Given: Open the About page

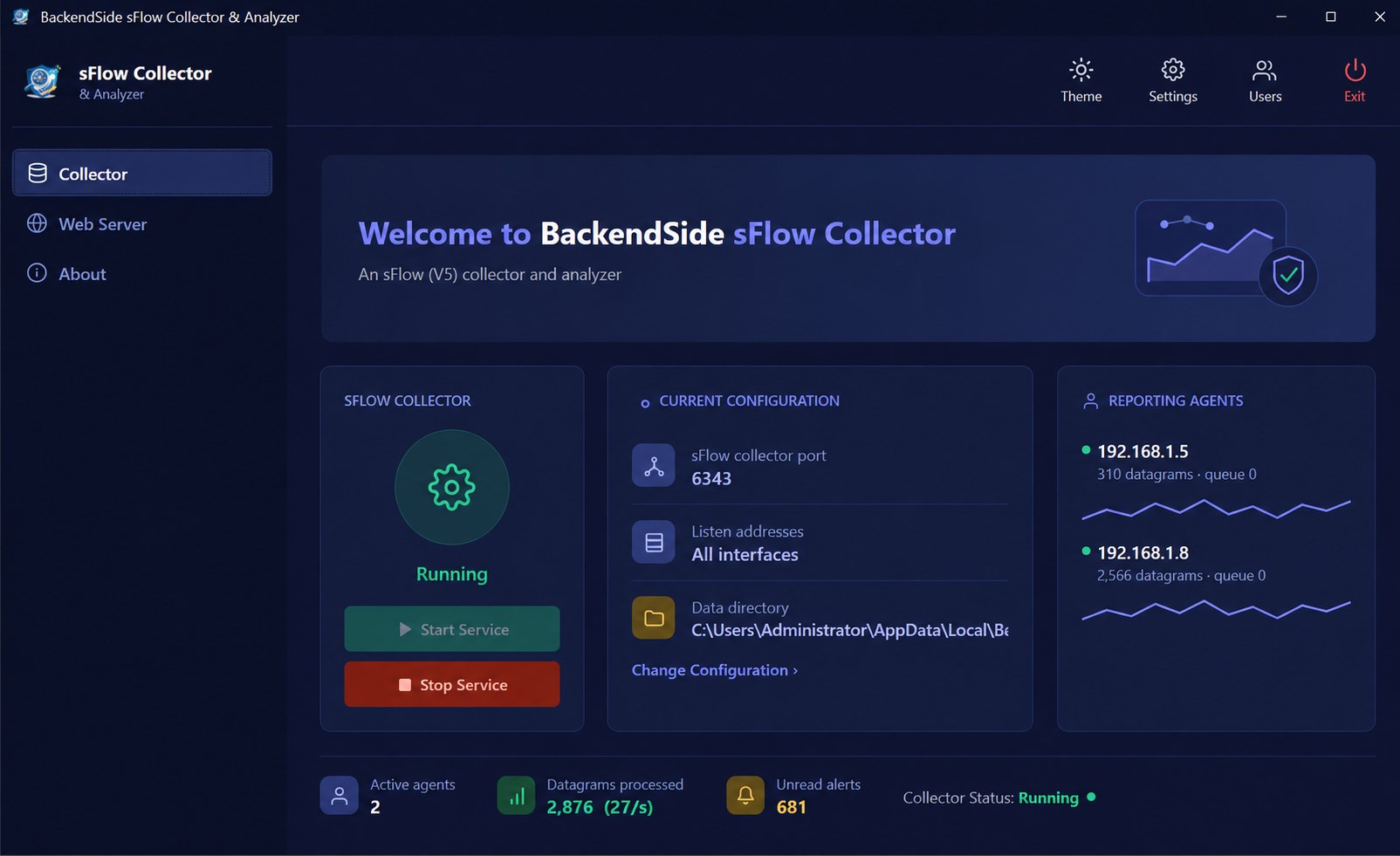Looking at the screenshot, I should click(142, 273).
